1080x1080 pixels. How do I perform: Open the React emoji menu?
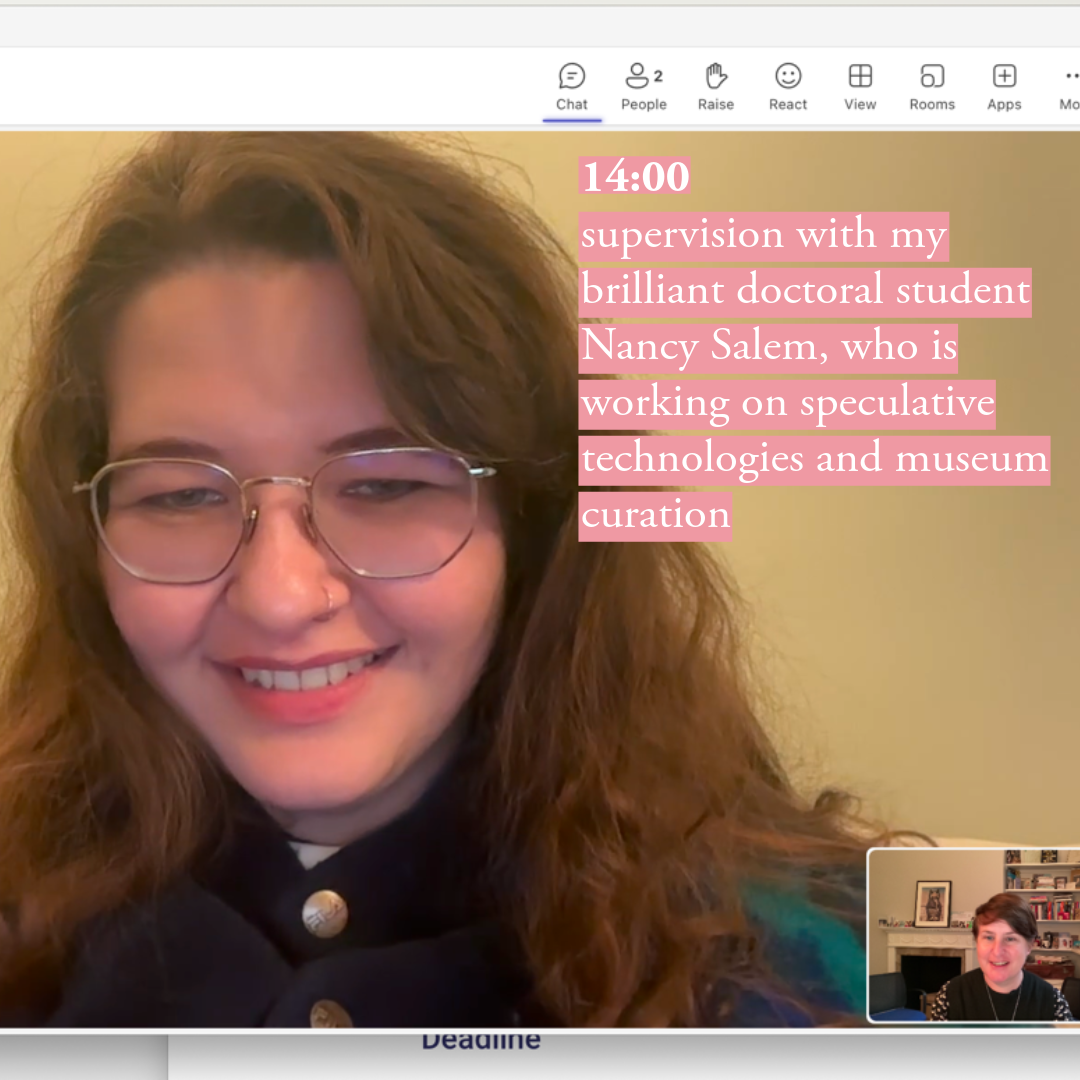click(x=788, y=87)
